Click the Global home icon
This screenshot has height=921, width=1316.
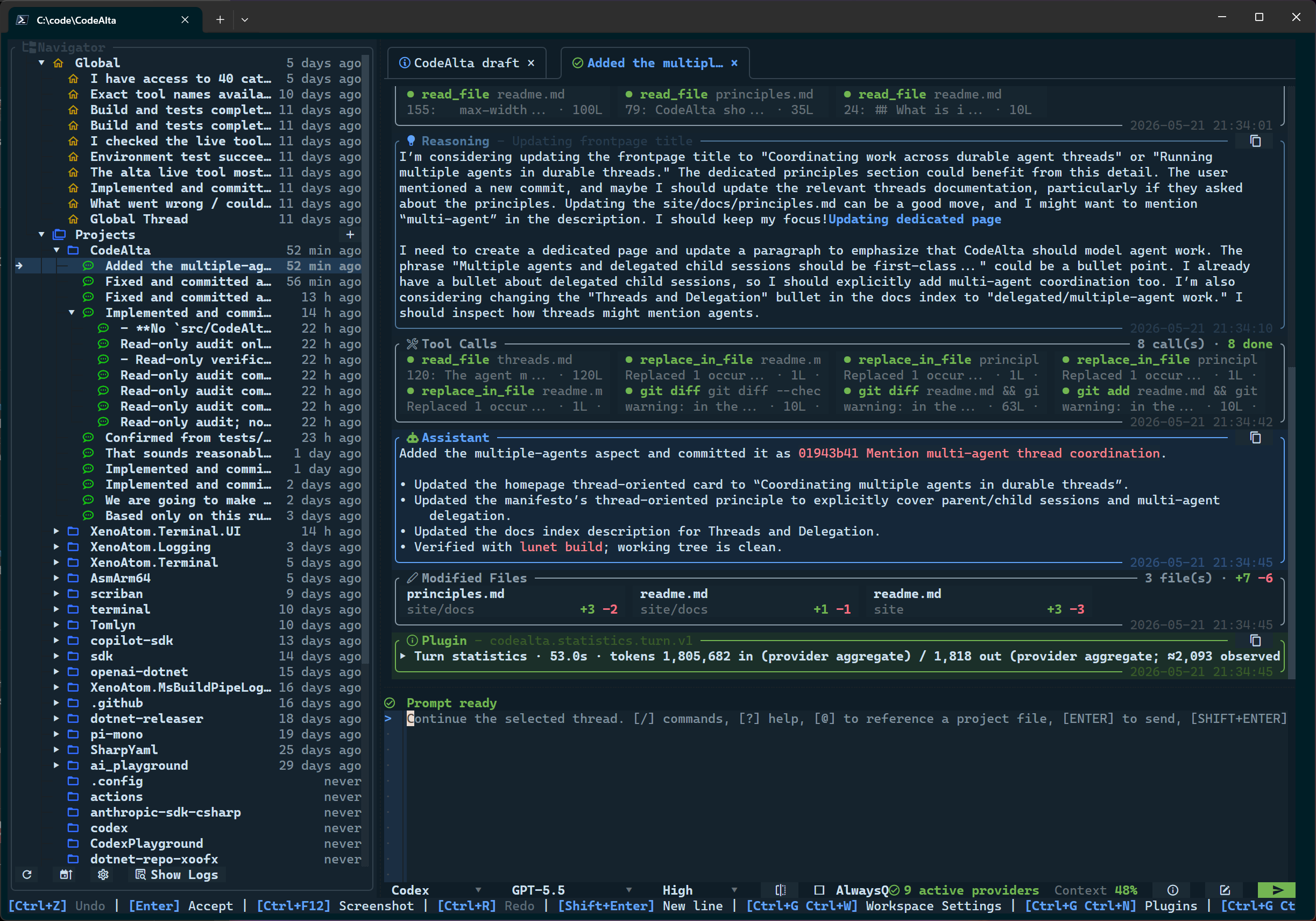click(x=59, y=63)
